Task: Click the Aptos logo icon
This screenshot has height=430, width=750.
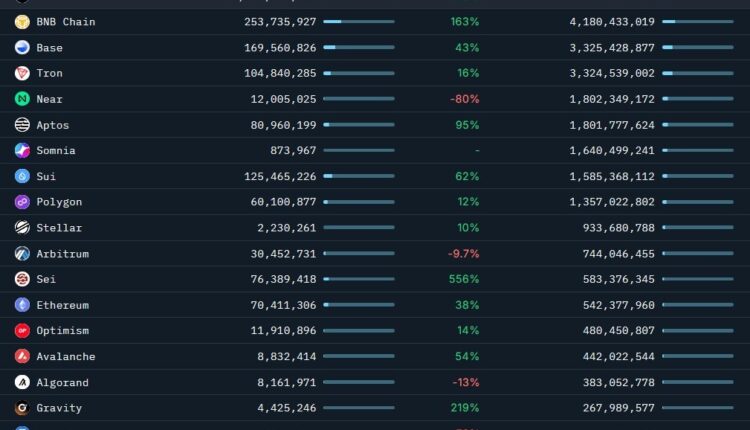Action: pos(22,125)
